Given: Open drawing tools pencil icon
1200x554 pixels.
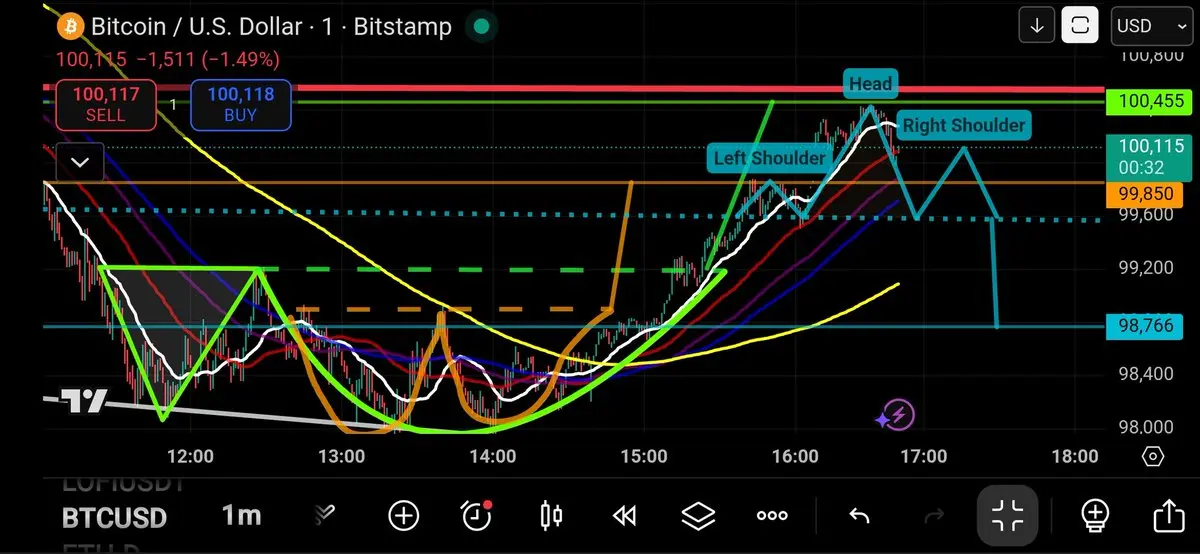Looking at the screenshot, I should [325, 515].
